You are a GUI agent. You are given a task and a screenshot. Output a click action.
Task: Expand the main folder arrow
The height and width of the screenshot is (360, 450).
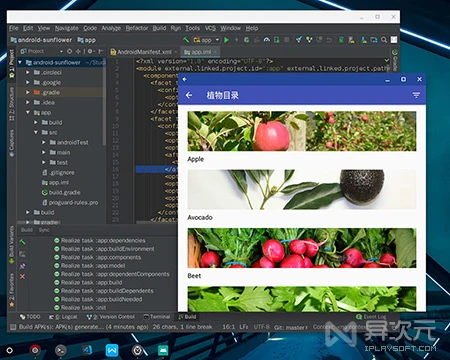[44, 152]
